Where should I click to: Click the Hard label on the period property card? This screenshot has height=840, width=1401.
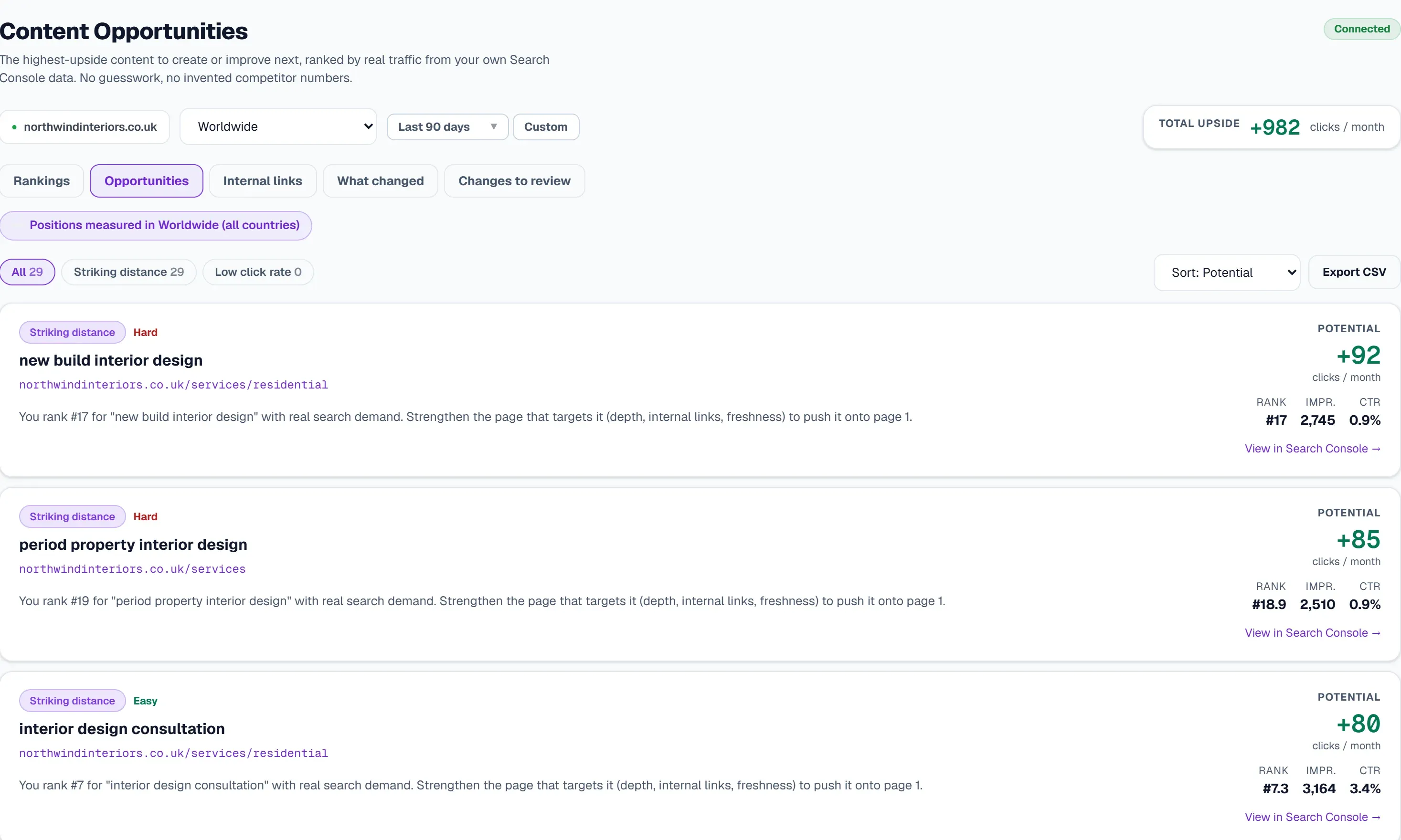point(145,516)
